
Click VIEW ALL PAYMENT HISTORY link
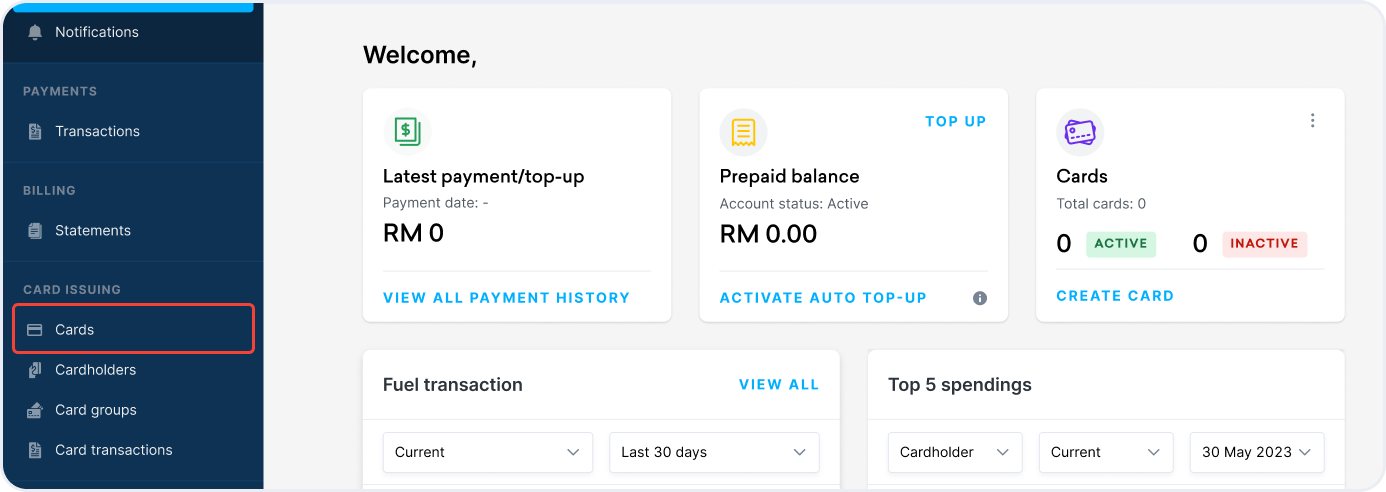coord(506,297)
